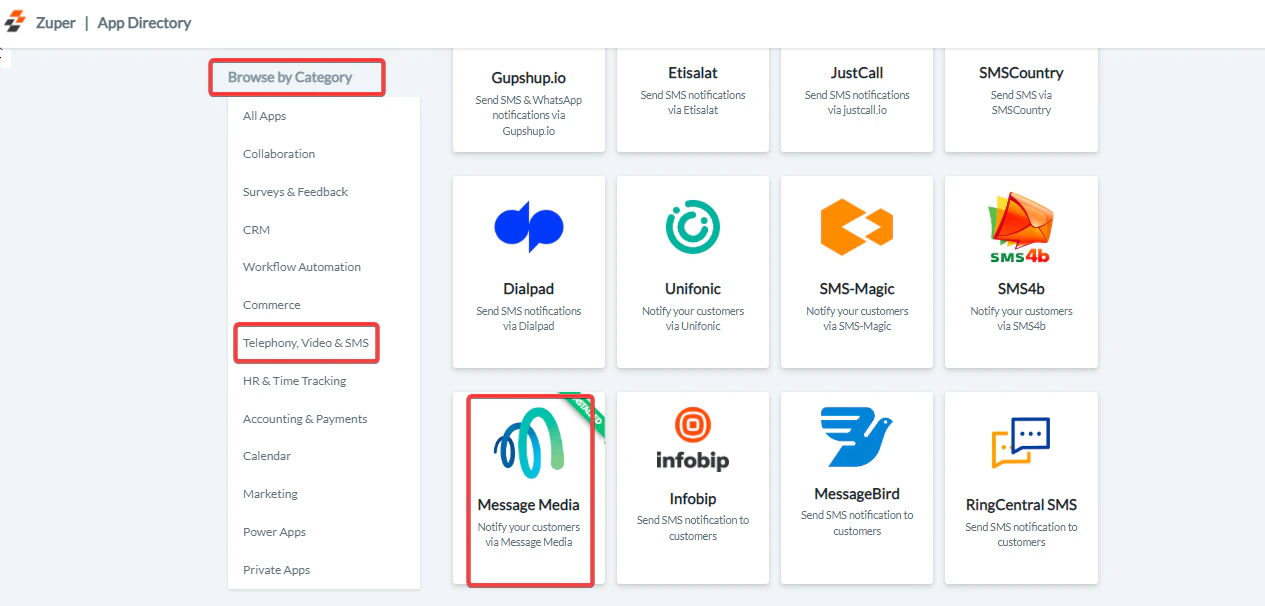Image resolution: width=1265 pixels, height=606 pixels.
Task: Click "Notify your customers via SMS4b" description
Action: coord(1021,318)
